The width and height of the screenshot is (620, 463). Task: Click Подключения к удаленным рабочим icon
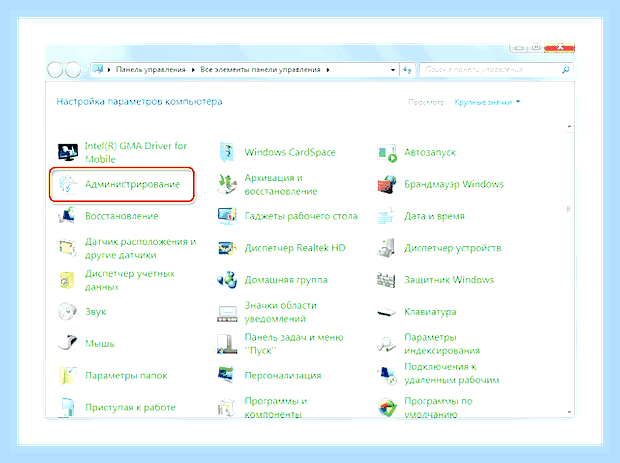pos(387,375)
